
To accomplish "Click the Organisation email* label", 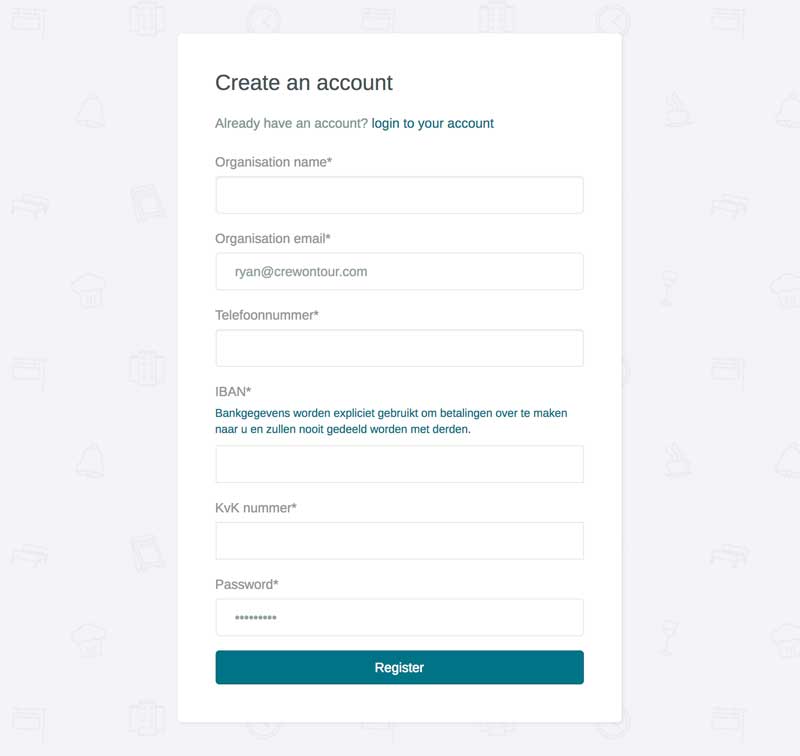I will tap(273, 239).
